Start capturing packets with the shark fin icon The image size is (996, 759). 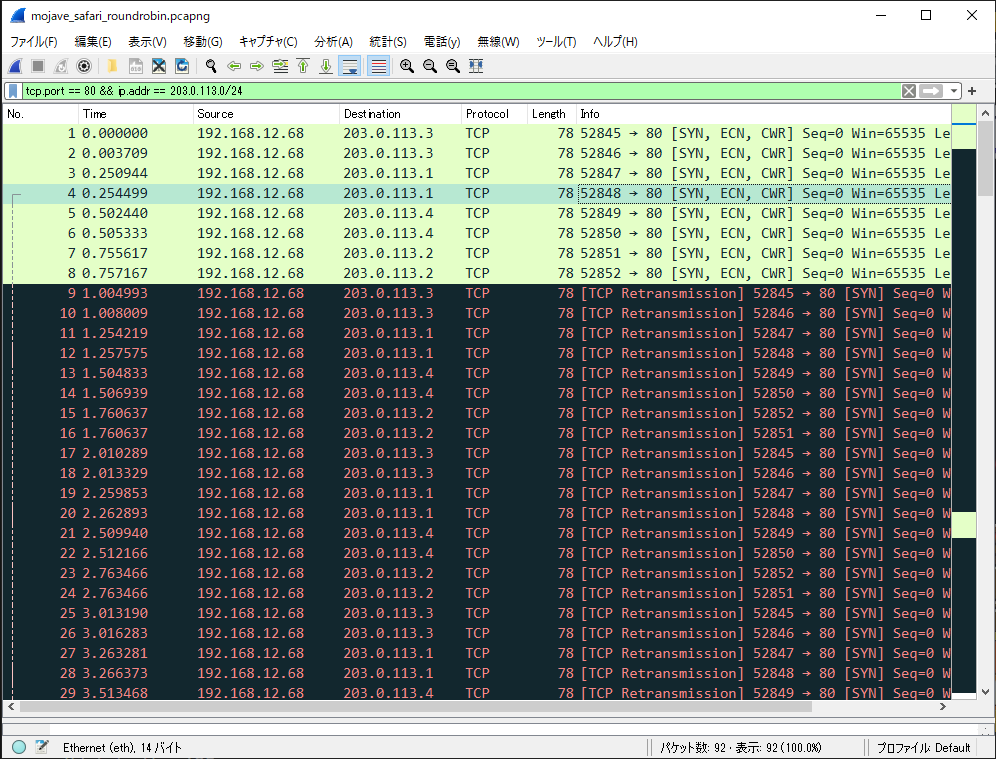(15, 66)
